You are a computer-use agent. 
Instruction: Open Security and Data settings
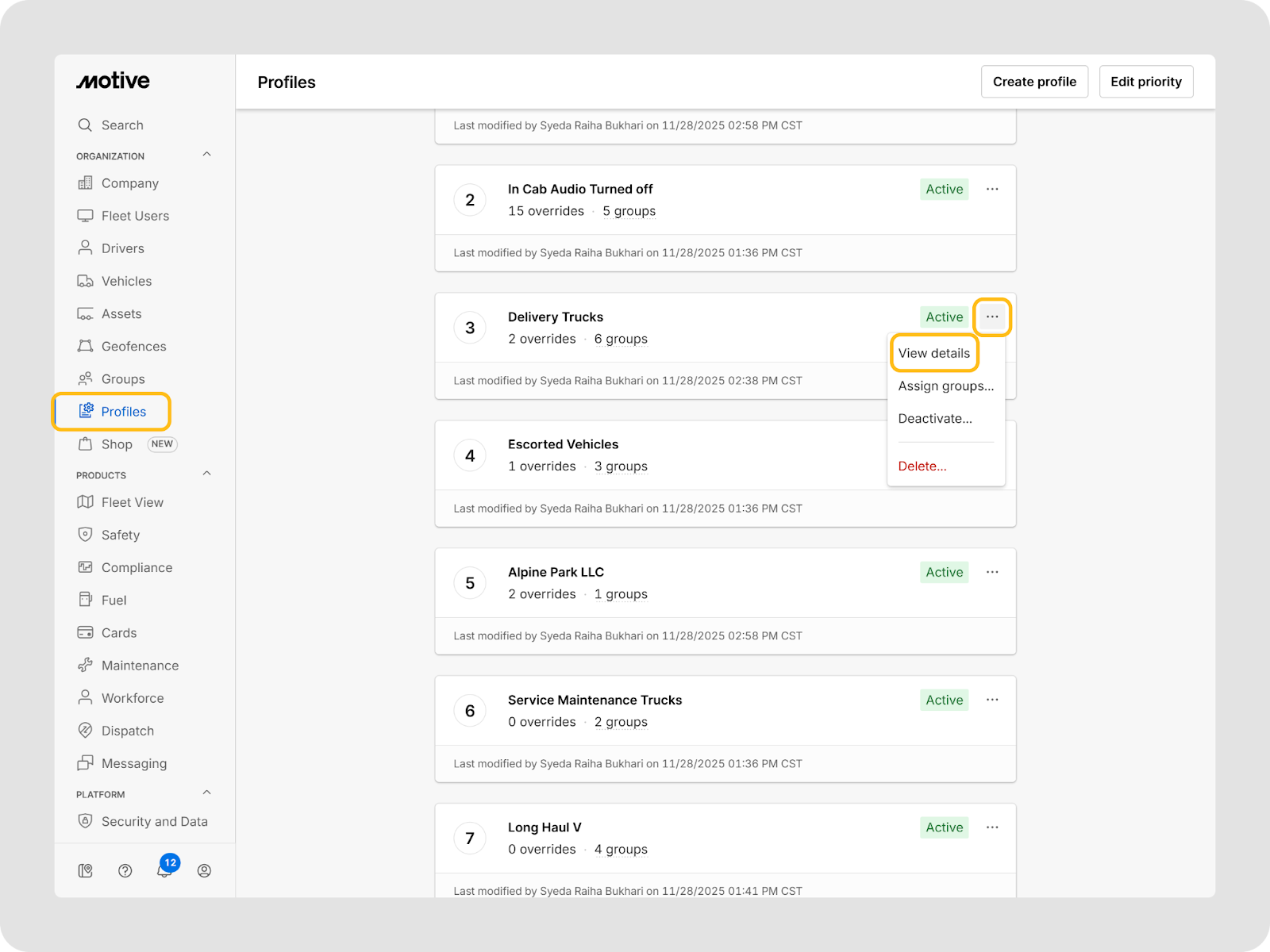[x=154, y=822]
